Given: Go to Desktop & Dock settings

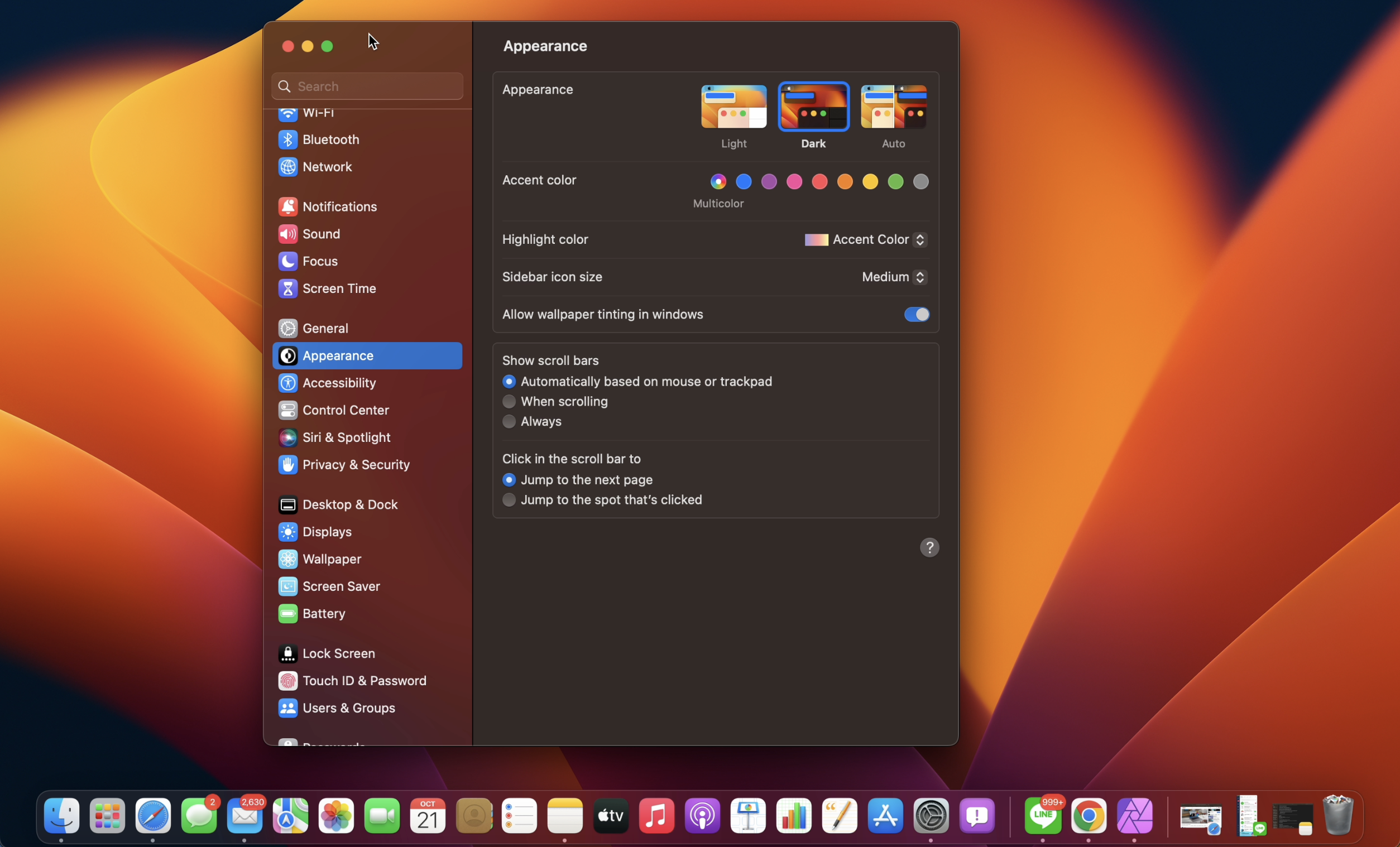Looking at the screenshot, I should tap(349, 504).
